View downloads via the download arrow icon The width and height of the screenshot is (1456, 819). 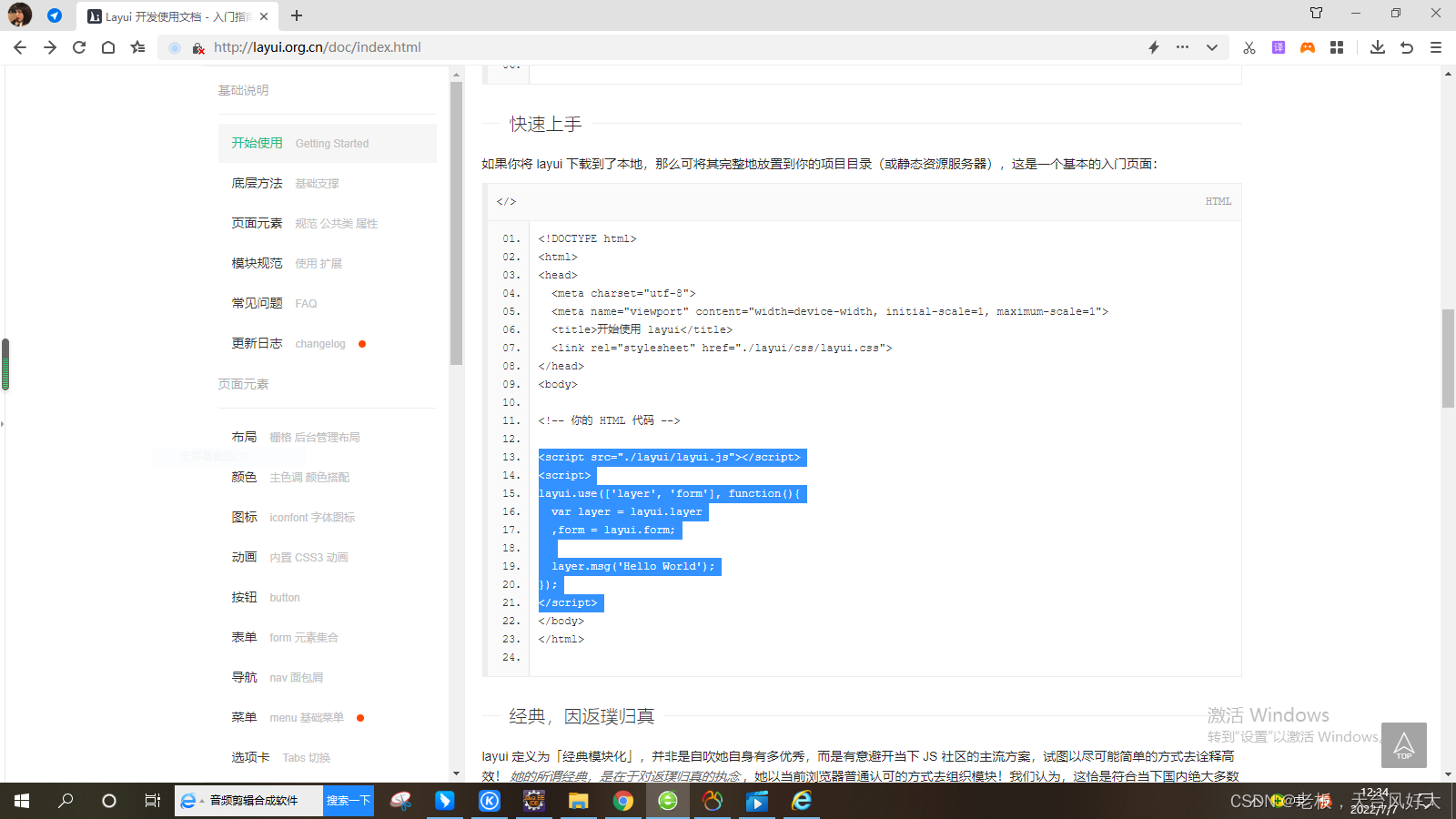pyautogui.click(x=1378, y=46)
